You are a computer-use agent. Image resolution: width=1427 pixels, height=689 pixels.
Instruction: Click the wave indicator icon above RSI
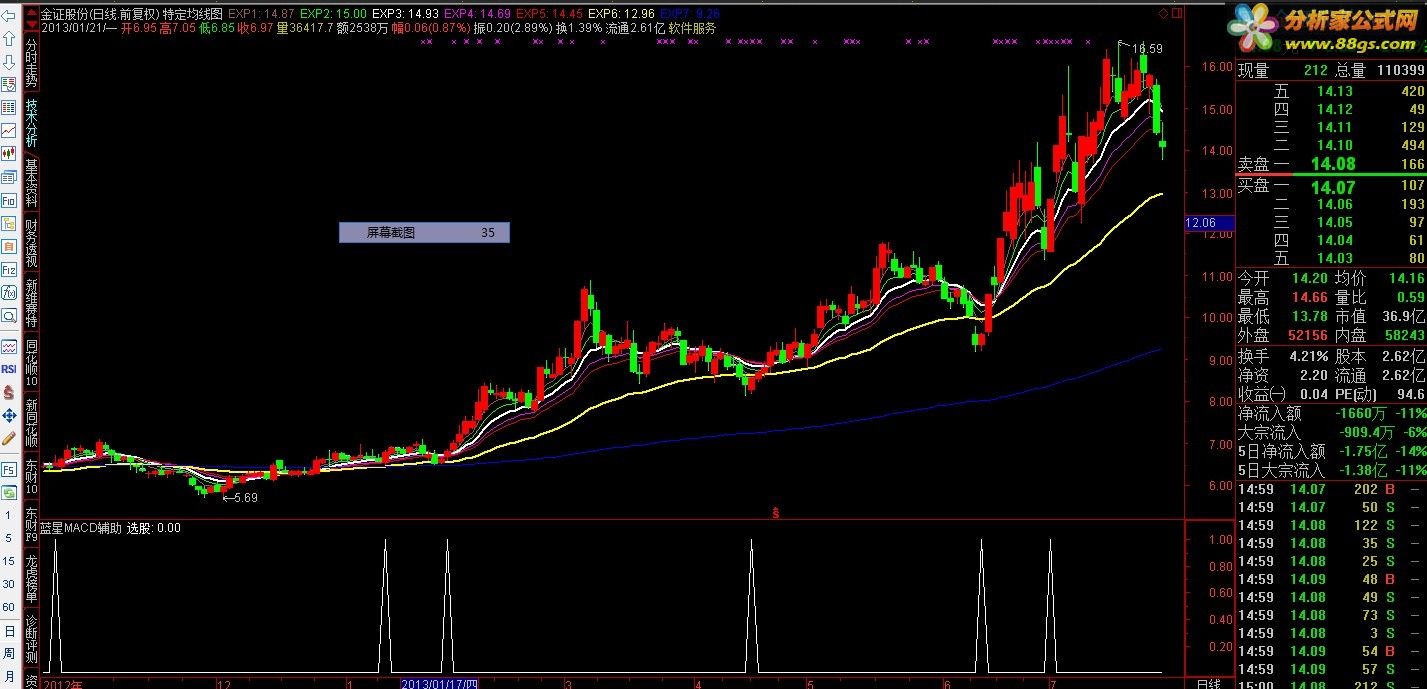pyautogui.click(x=8, y=346)
